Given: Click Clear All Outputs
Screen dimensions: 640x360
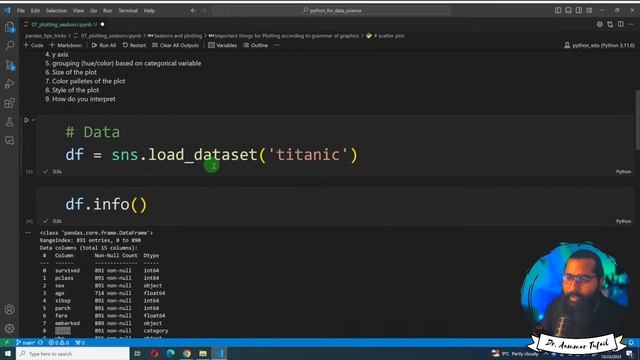Looking at the screenshot, I should pyautogui.click(x=176, y=45).
